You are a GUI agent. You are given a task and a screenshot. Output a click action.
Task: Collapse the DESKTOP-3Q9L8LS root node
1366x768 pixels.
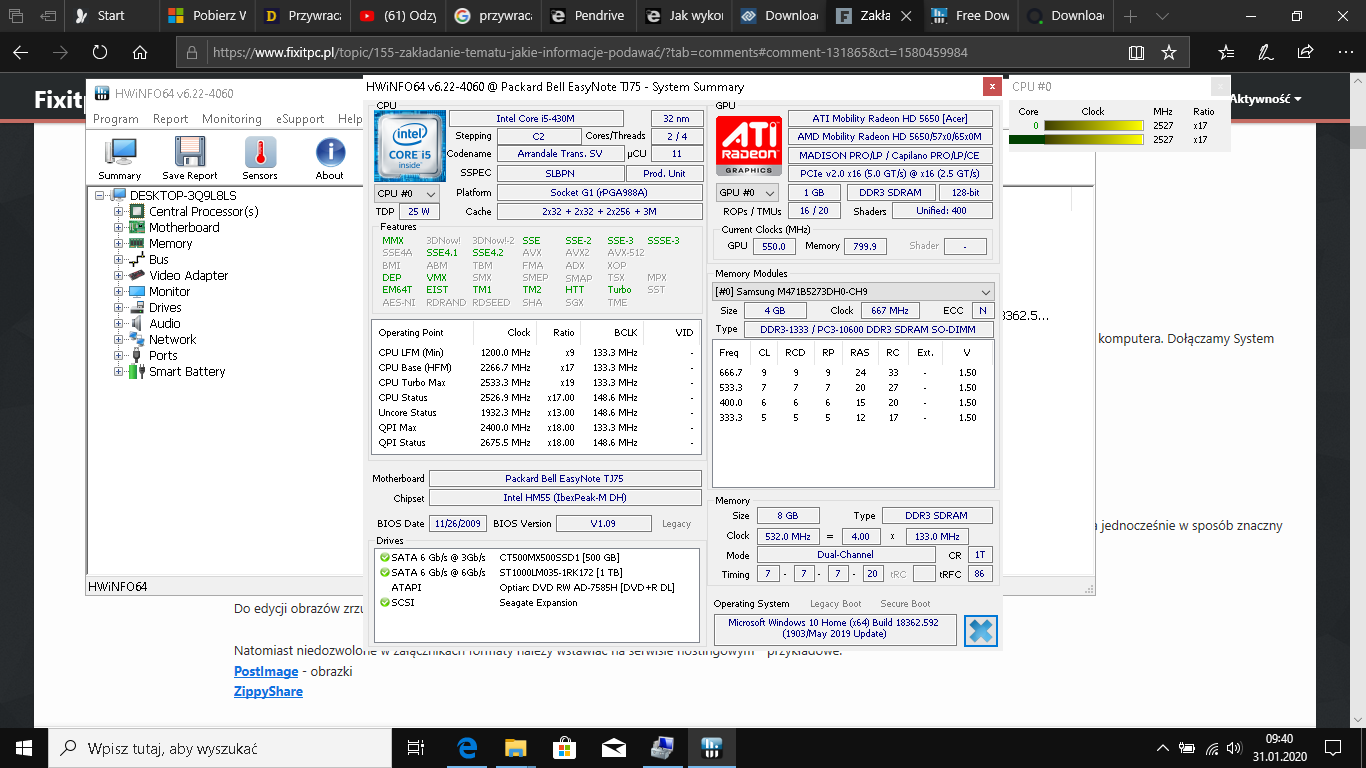[x=101, y=196]
